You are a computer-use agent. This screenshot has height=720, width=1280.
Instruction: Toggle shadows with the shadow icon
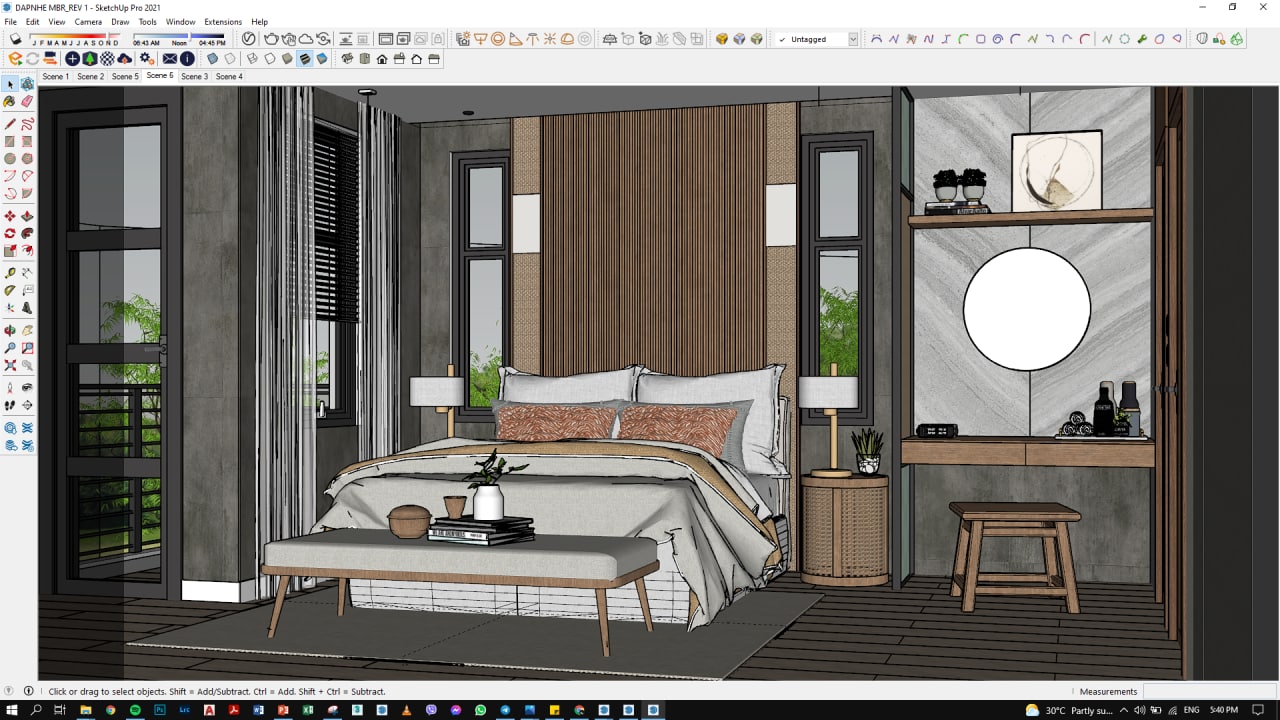coord(15,38)
